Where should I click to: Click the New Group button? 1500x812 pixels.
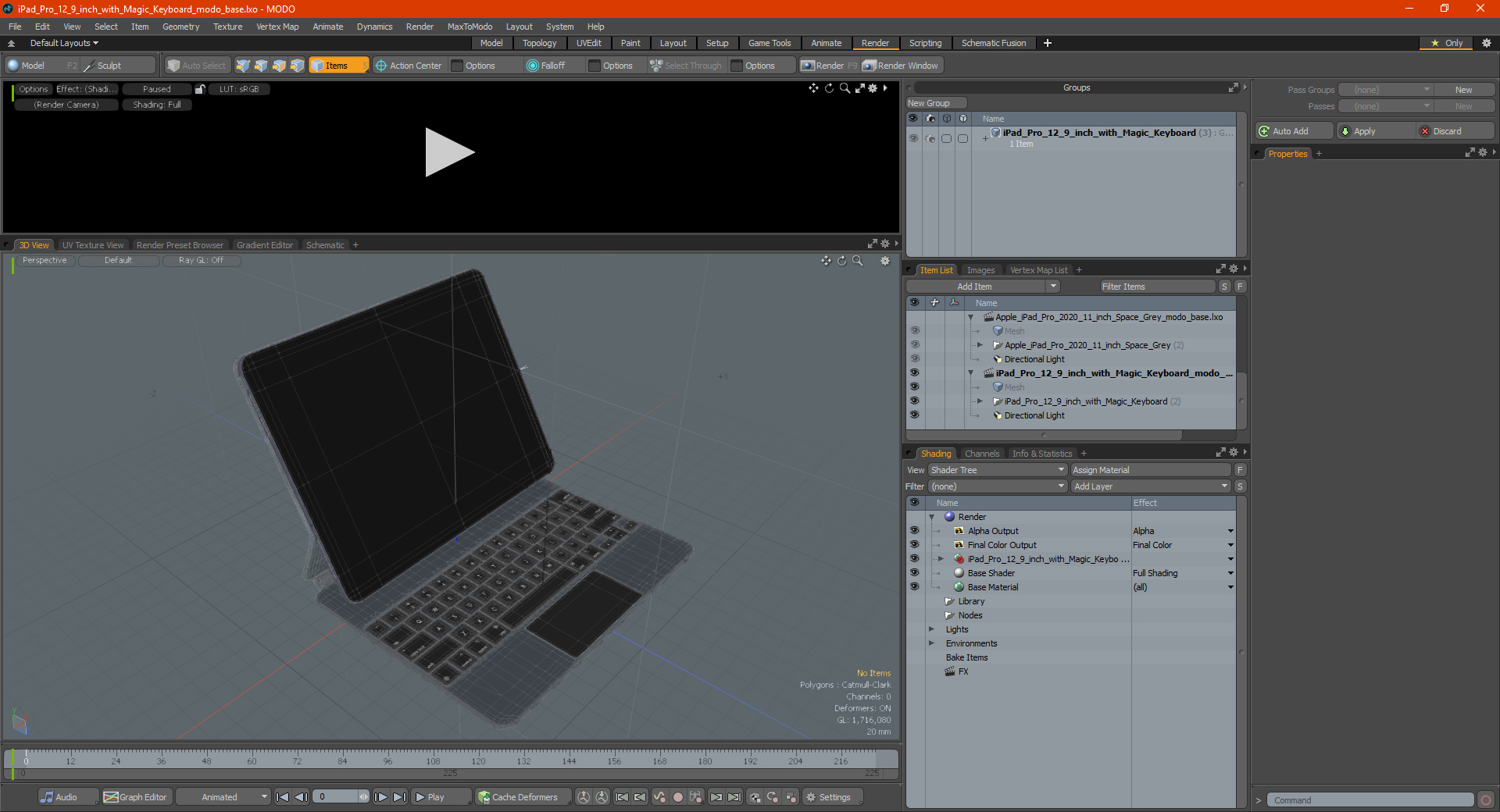coord(936,103)
